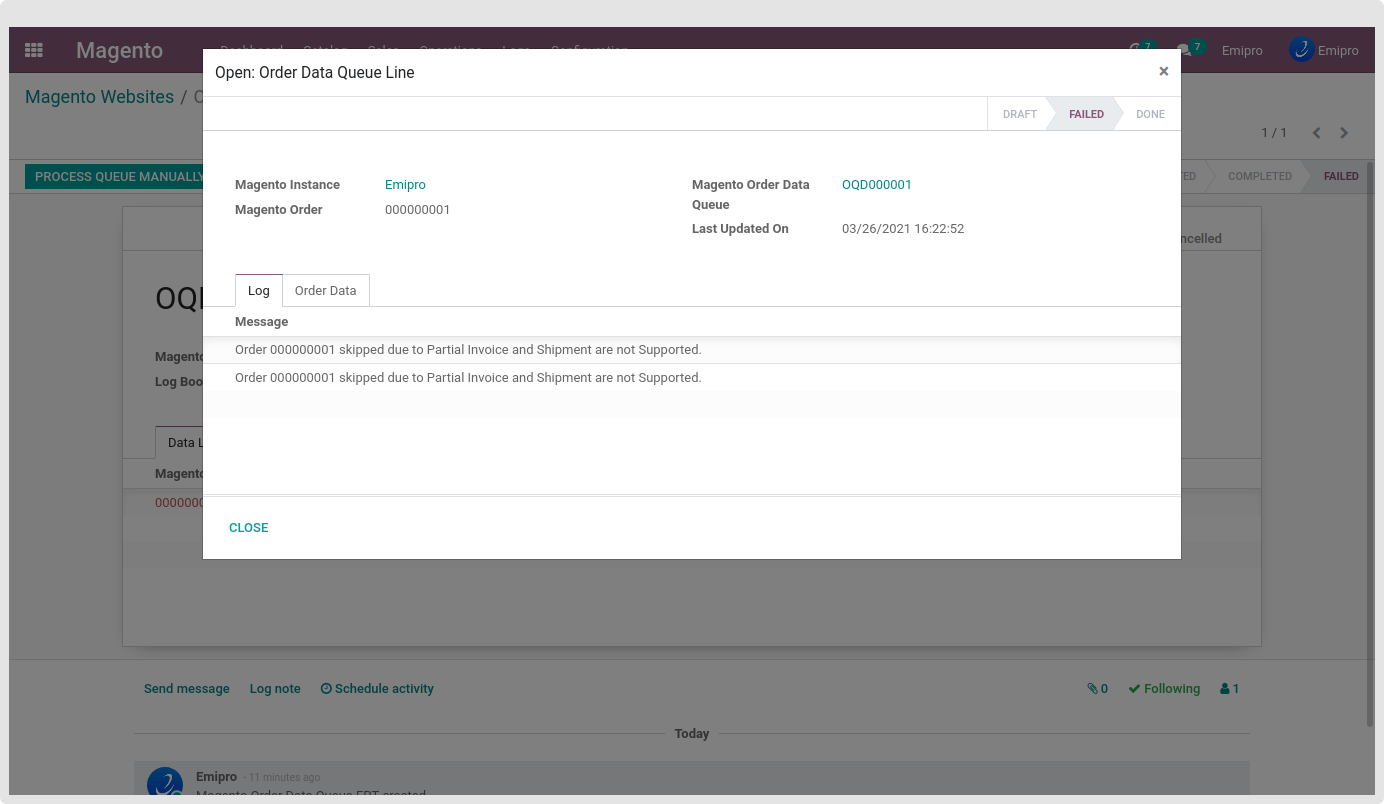Select the Log tab
This screenshot has height=804, width=1384.
tap(258, 290)
